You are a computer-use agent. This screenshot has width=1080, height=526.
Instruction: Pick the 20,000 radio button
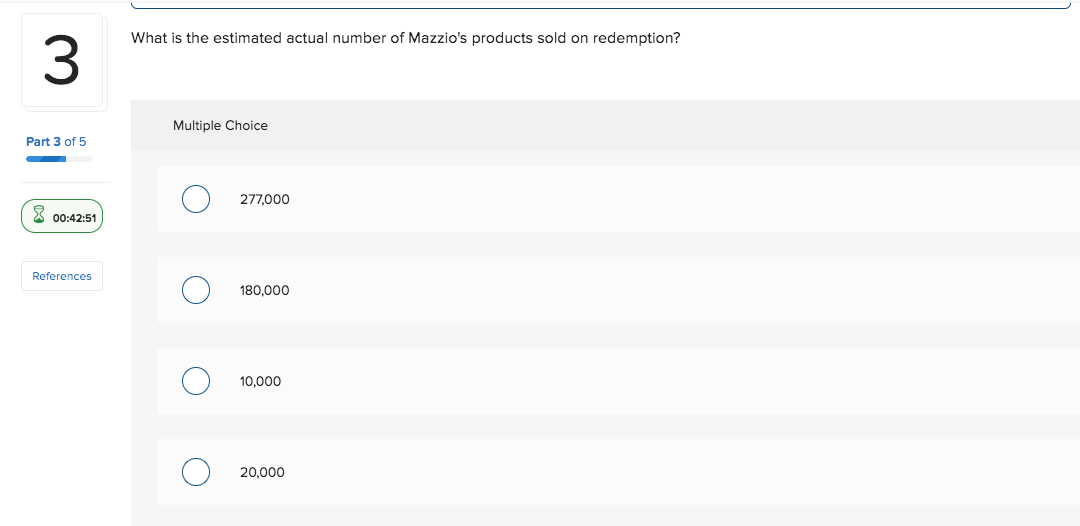point(196,472)
